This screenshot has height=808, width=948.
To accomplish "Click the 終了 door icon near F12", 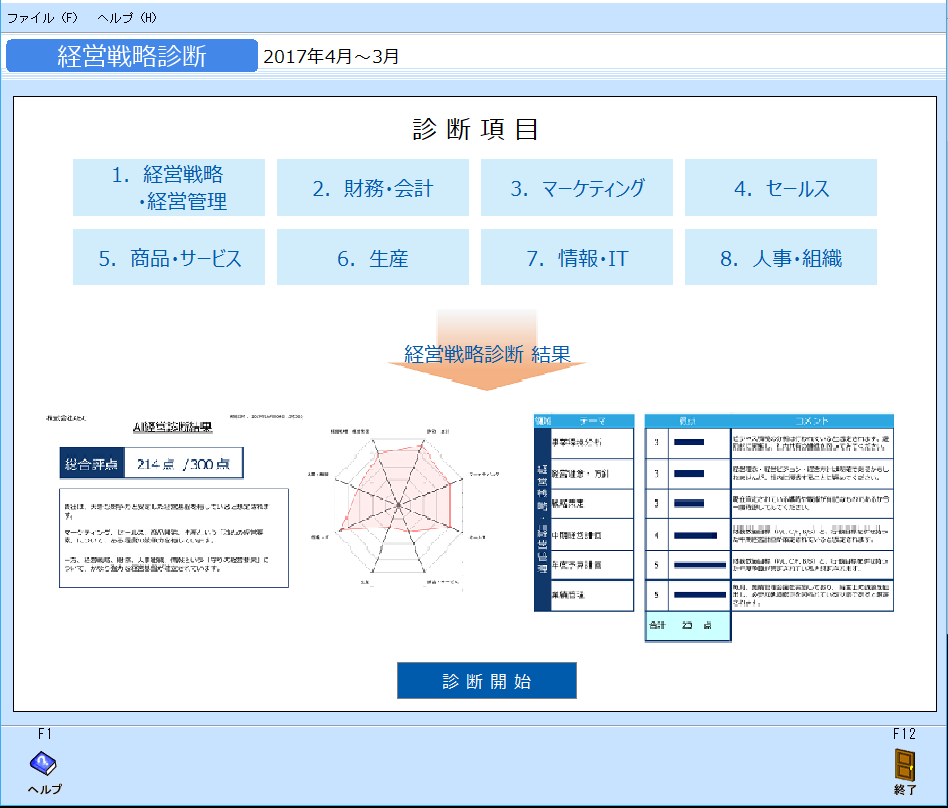I will pos(905,766).
